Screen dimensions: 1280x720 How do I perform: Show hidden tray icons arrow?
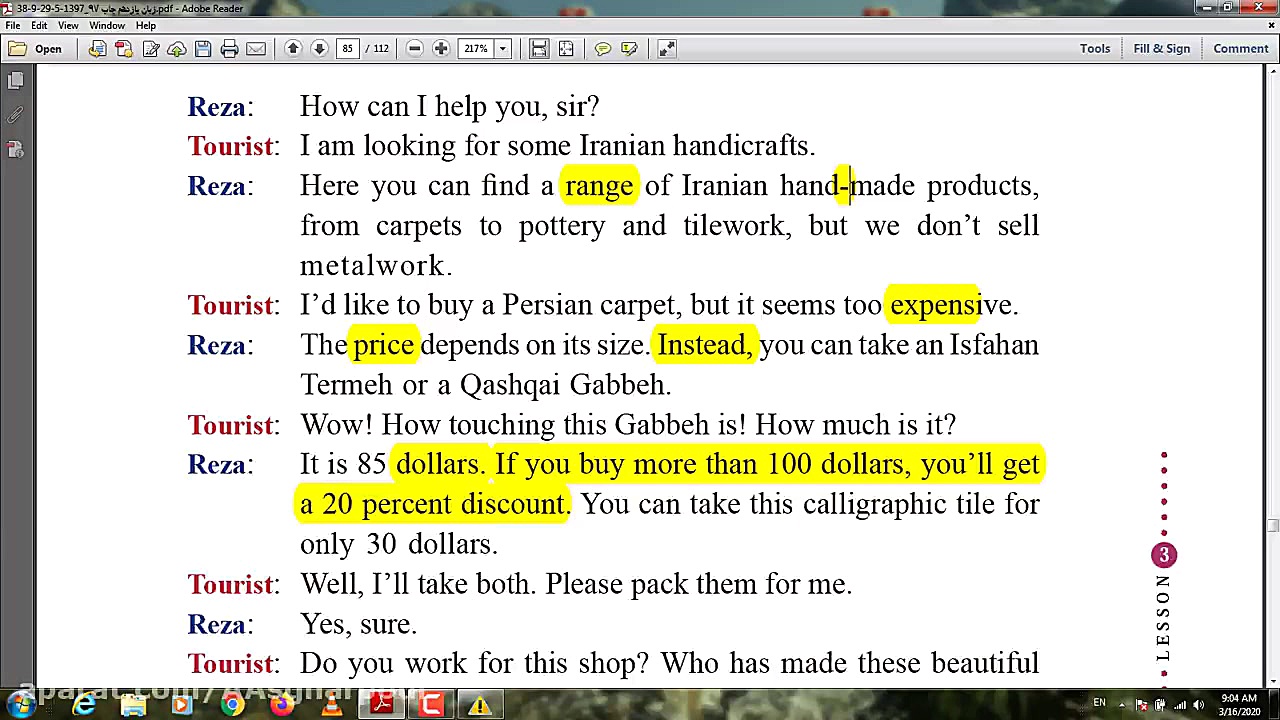click(1123, 705)
